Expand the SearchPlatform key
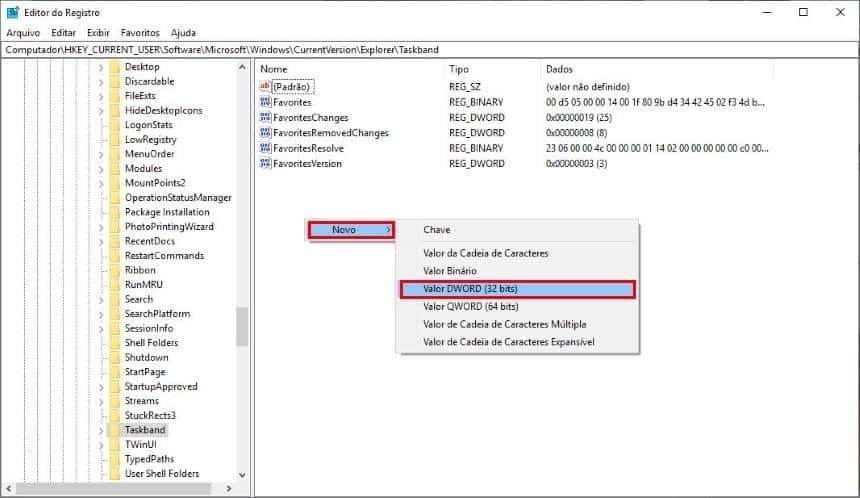The image size is (860, 498). point(101,314)
